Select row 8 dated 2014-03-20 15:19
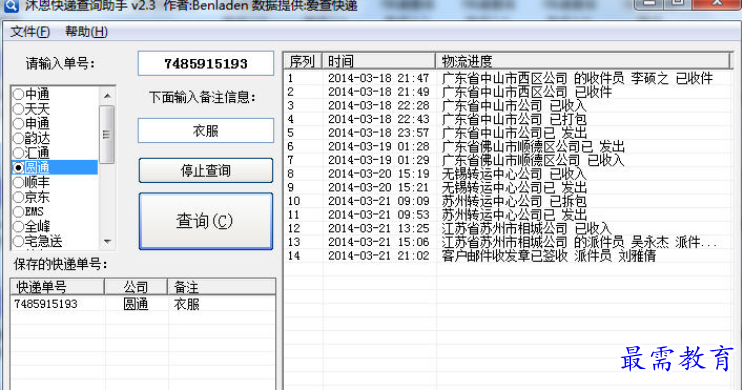The height and width of the screenshot is (390, 742). 508,174
